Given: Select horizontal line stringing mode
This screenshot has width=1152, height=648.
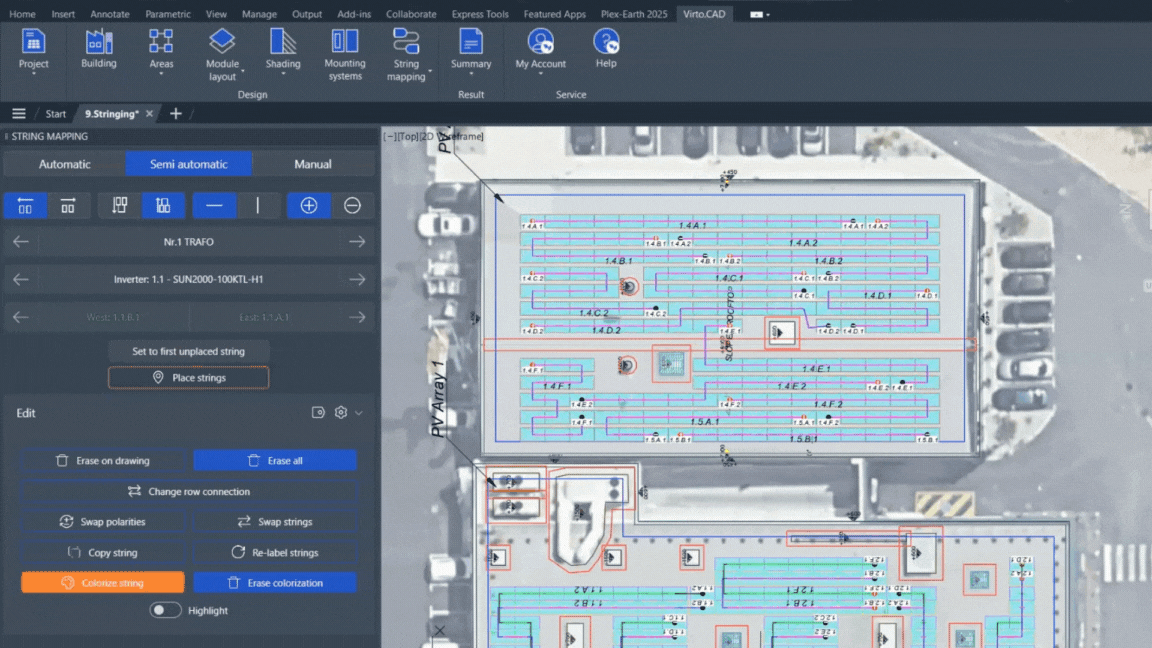Looking at the screenshot, I should [x=214, y=206].
